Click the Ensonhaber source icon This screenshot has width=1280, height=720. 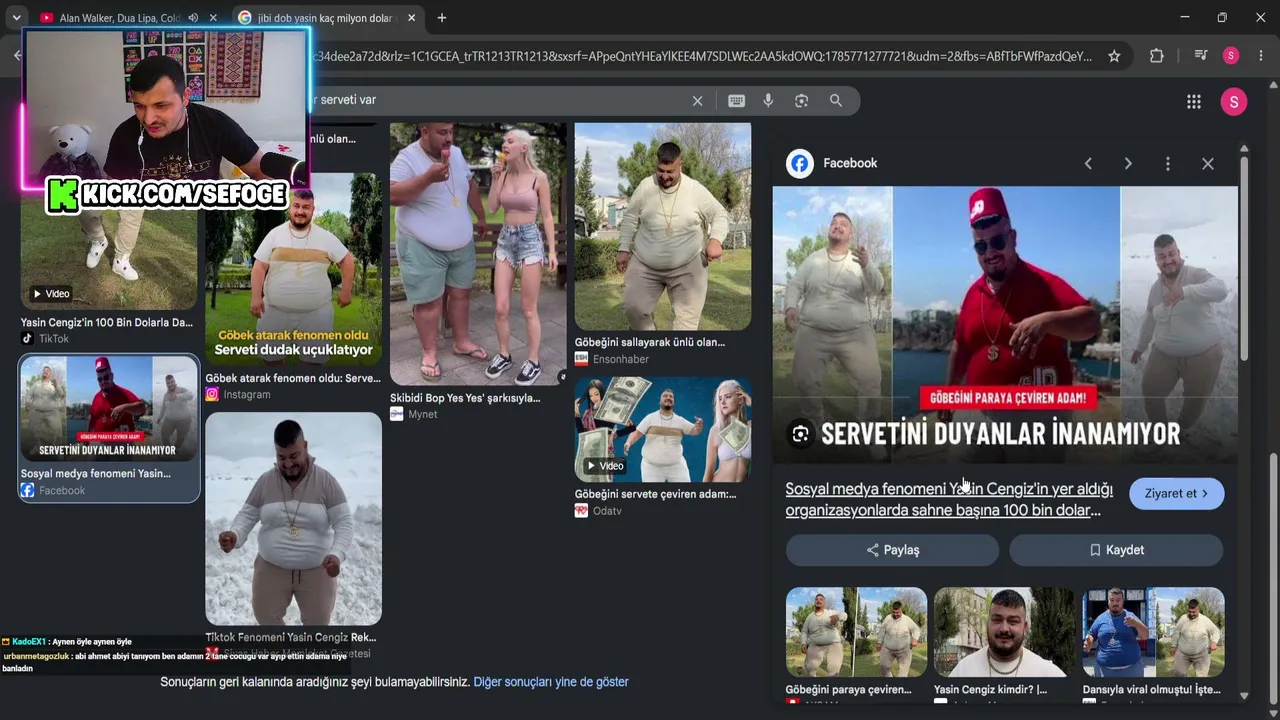point(581,359)
